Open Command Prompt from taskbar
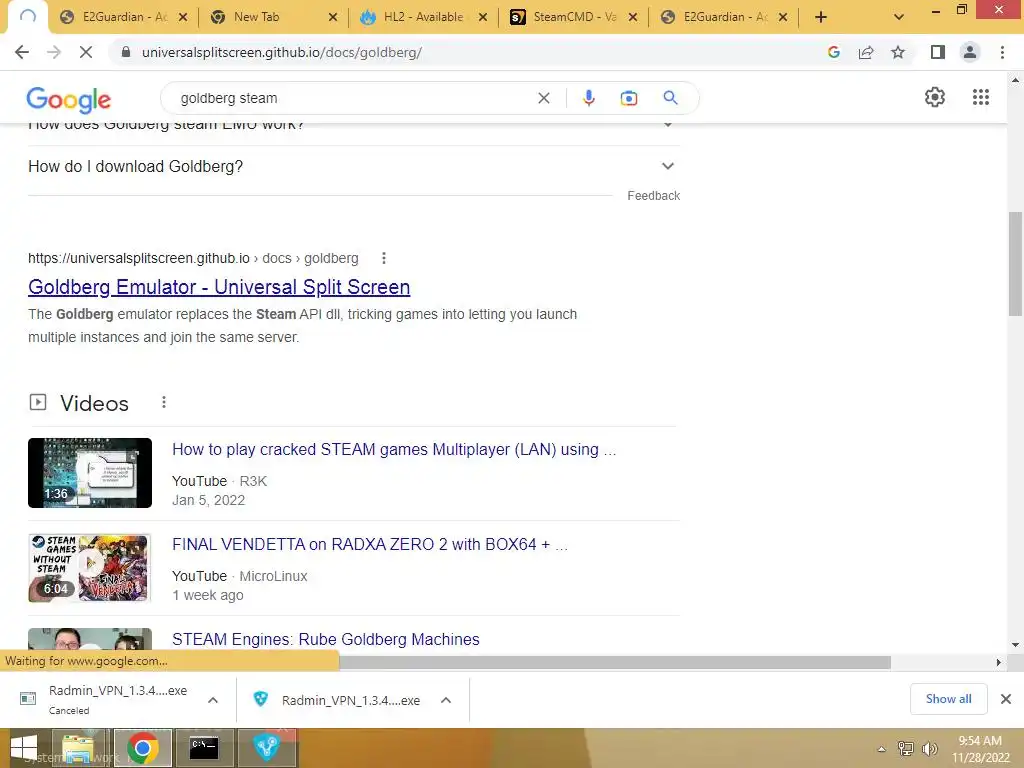 pyautogui.click(x=204, y=748)
